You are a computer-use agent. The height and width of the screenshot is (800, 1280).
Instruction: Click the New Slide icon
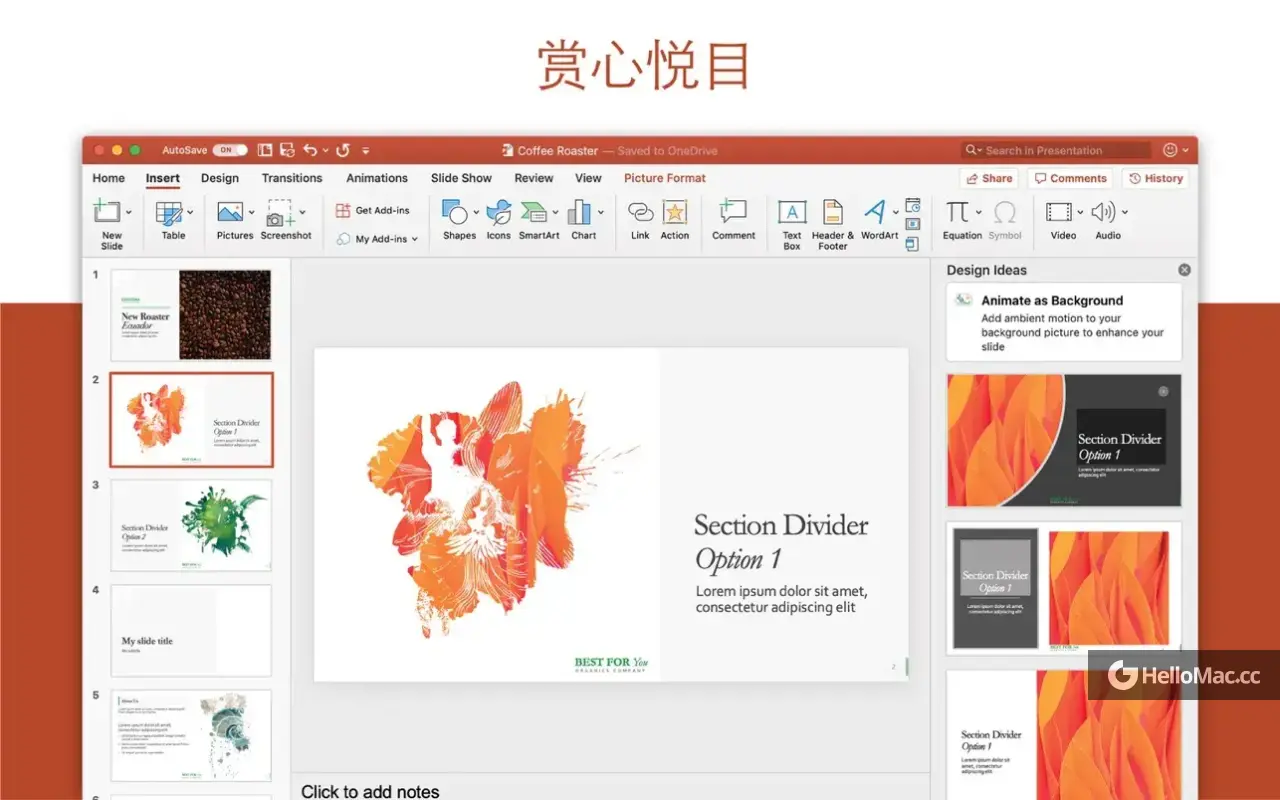[x=105, y=212]
